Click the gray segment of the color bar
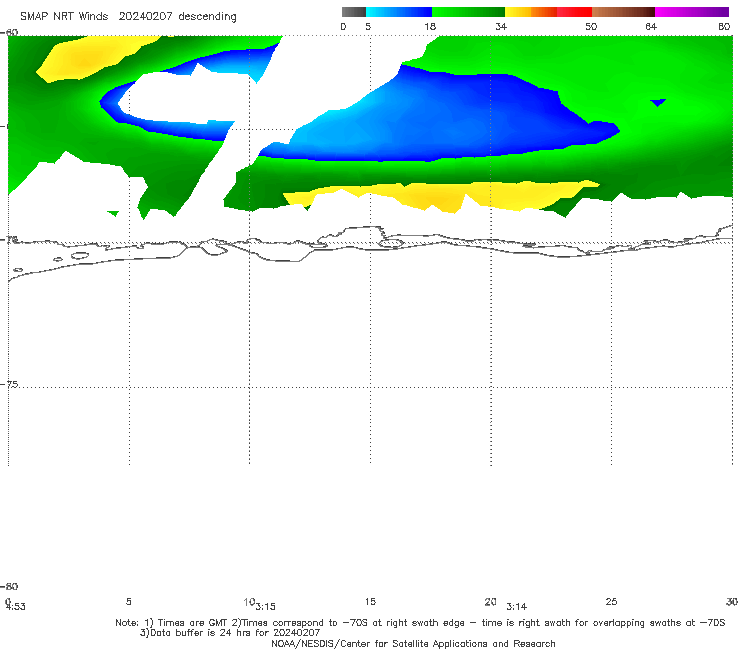Viewport: 740px width, 650px height. click(354, 12)
